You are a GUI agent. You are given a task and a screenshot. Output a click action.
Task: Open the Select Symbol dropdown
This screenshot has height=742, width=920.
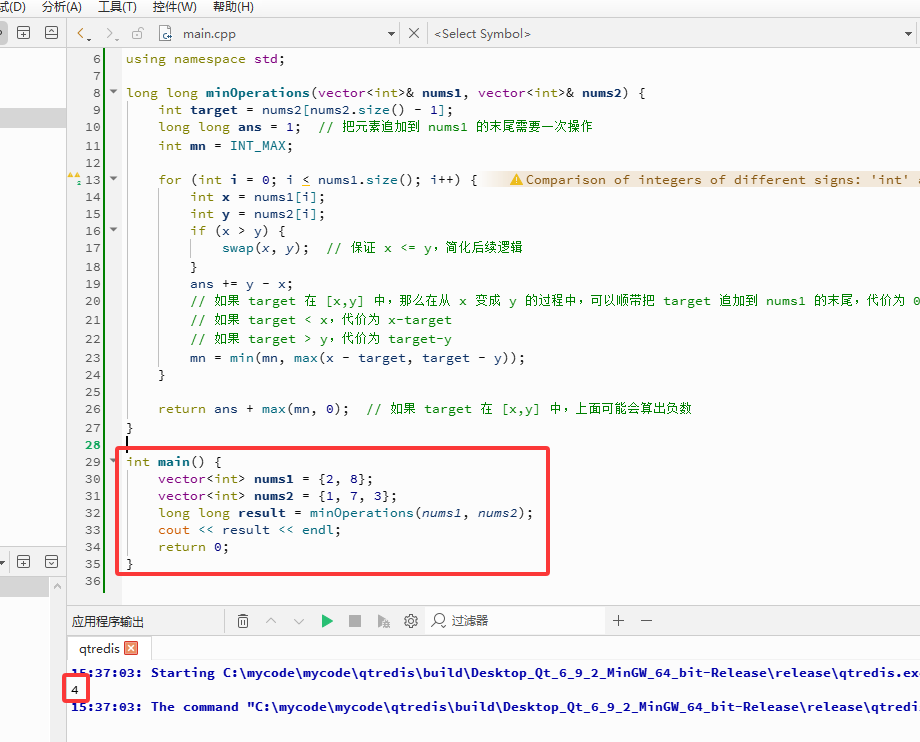(x=908, y=34)
